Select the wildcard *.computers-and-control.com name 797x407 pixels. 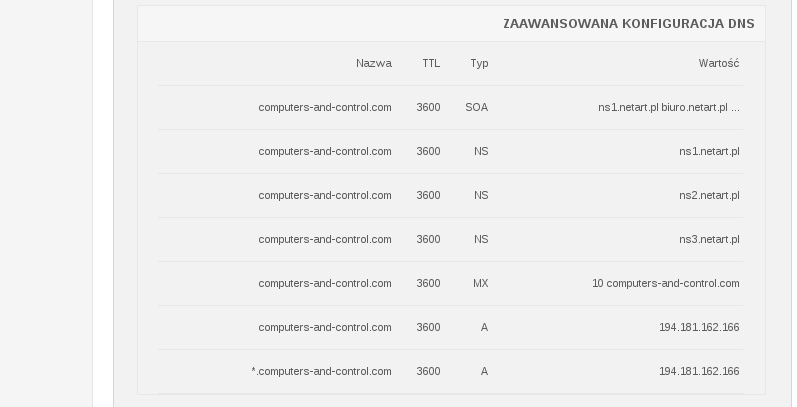[x=321, y=371]
